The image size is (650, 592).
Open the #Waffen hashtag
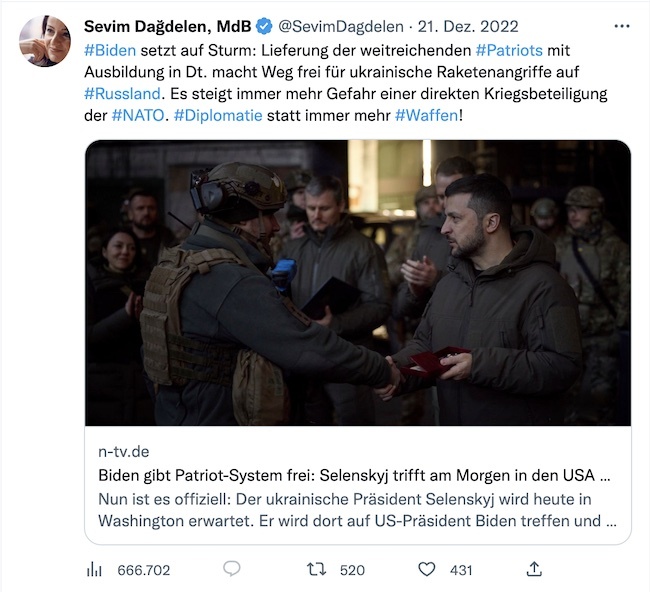427,115
